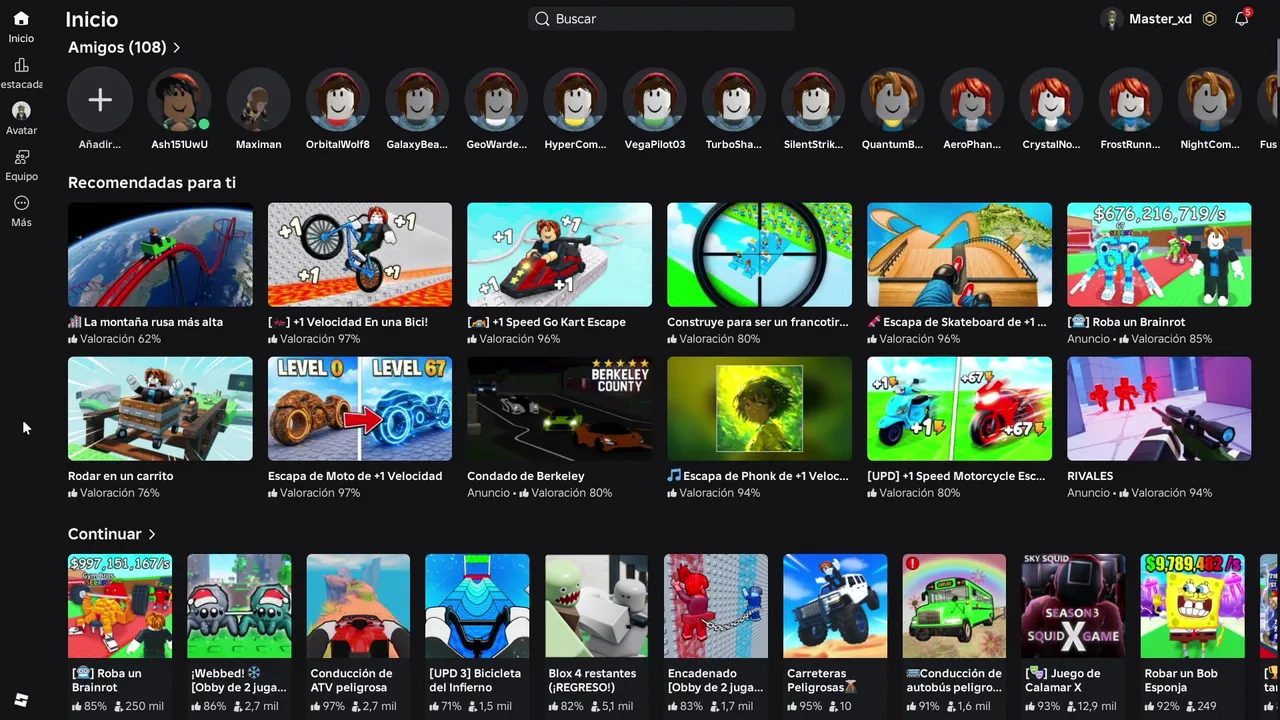This screenshot has width=1280, height=720.
Task: Open the Avatar sidebar icon
Action: (x=21, y=111)
